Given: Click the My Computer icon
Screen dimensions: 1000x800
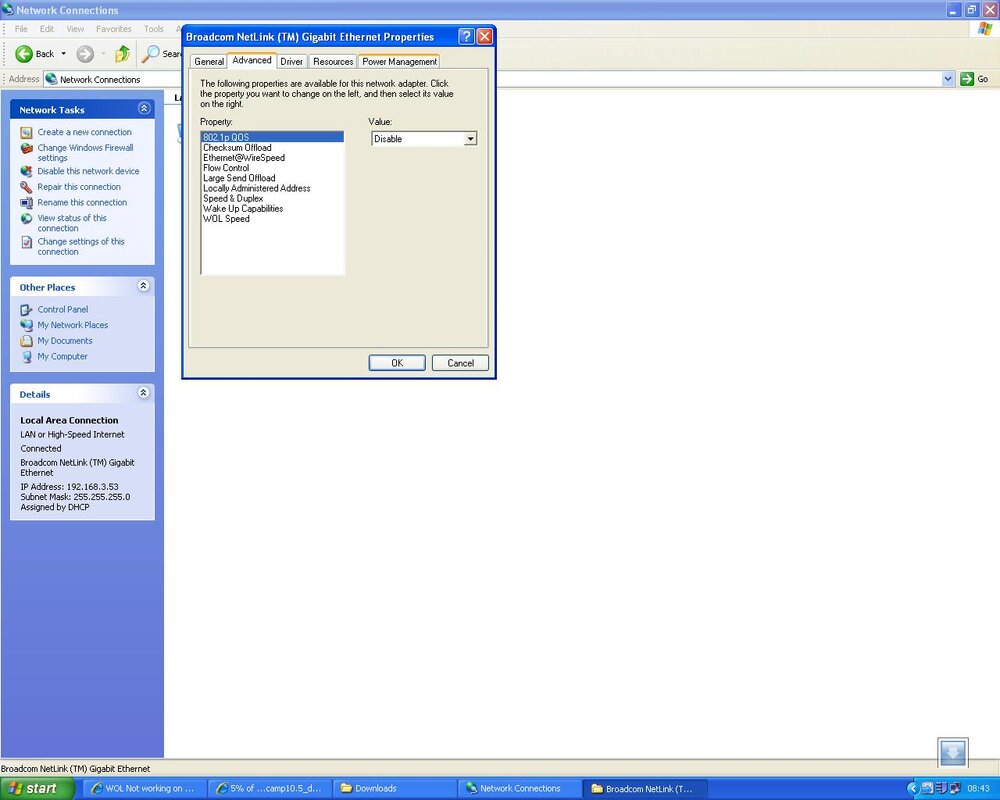Looking at the screenshot, I should (26, 357).
